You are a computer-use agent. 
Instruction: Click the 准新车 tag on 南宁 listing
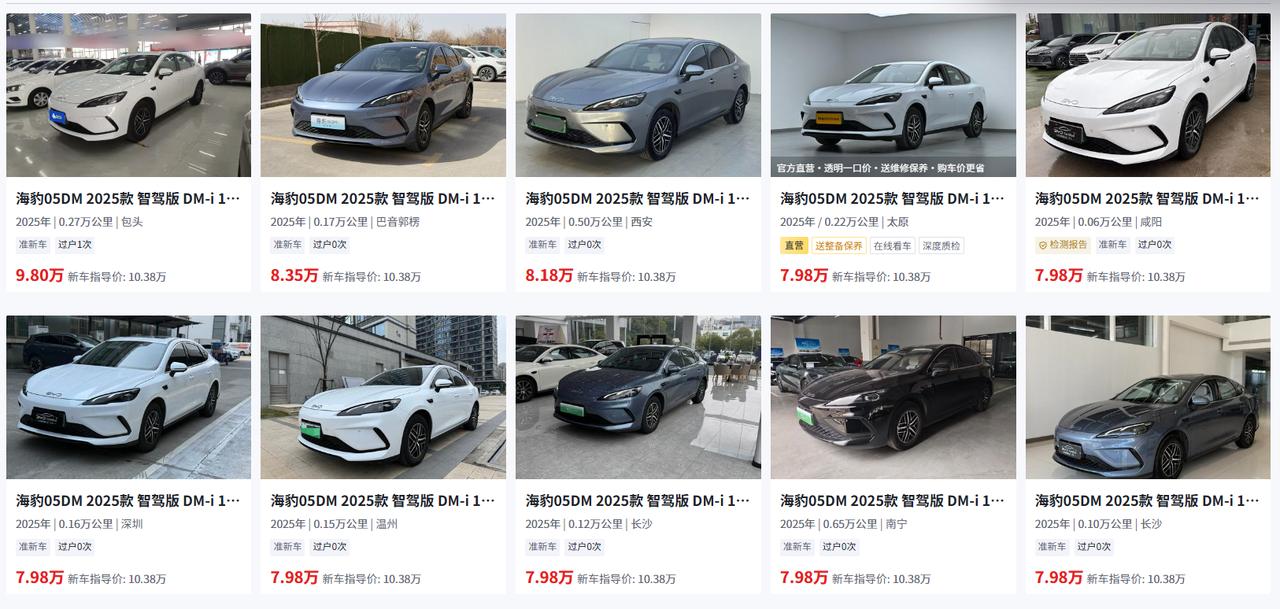point(797,547)
